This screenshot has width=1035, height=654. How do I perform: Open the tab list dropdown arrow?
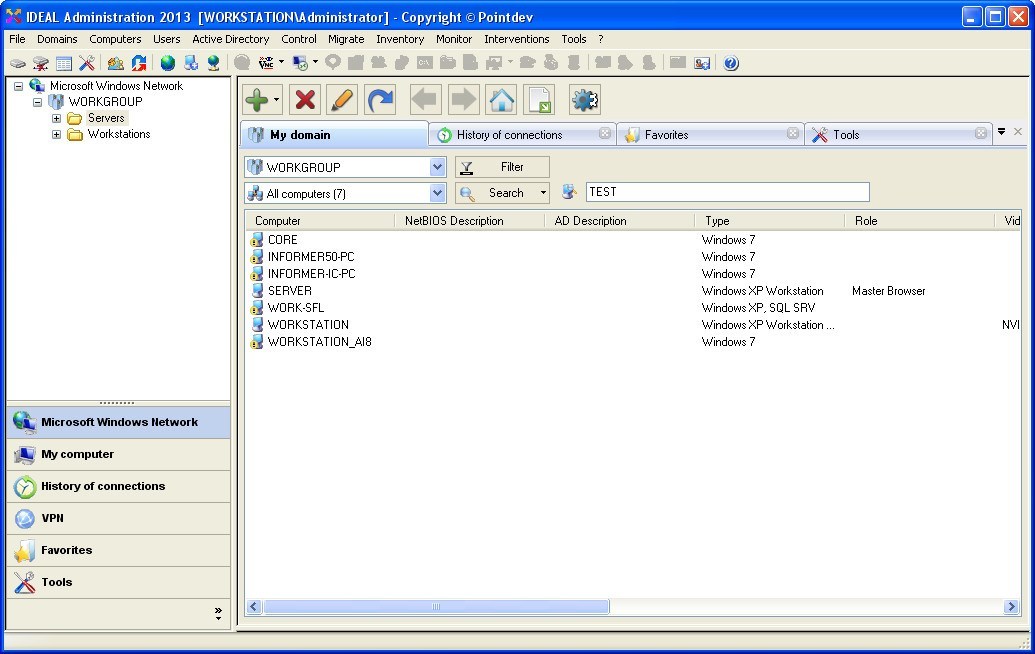point(1001,131)
